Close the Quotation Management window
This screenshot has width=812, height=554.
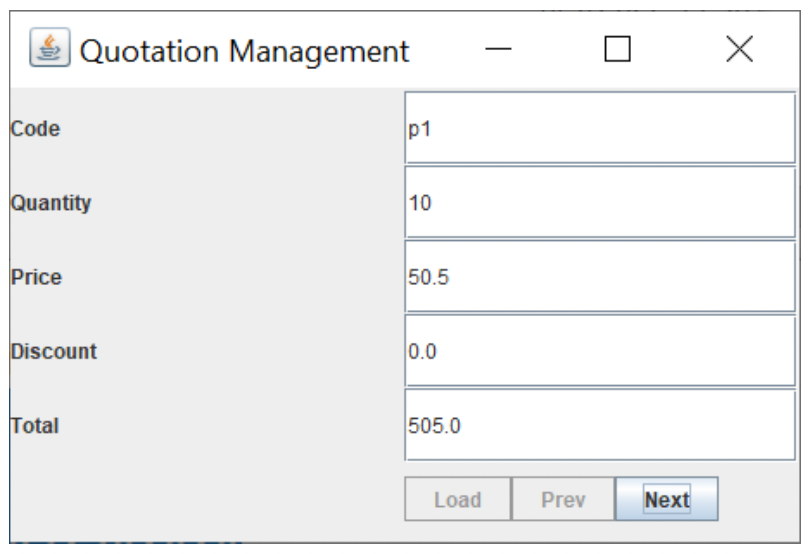(740, 49)
